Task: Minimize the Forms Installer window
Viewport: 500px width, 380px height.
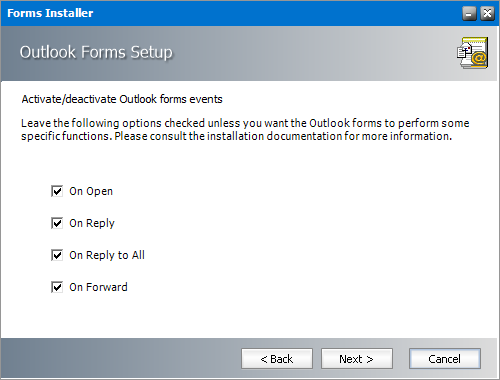Action: pyautogui.click(x=469, y=14)
